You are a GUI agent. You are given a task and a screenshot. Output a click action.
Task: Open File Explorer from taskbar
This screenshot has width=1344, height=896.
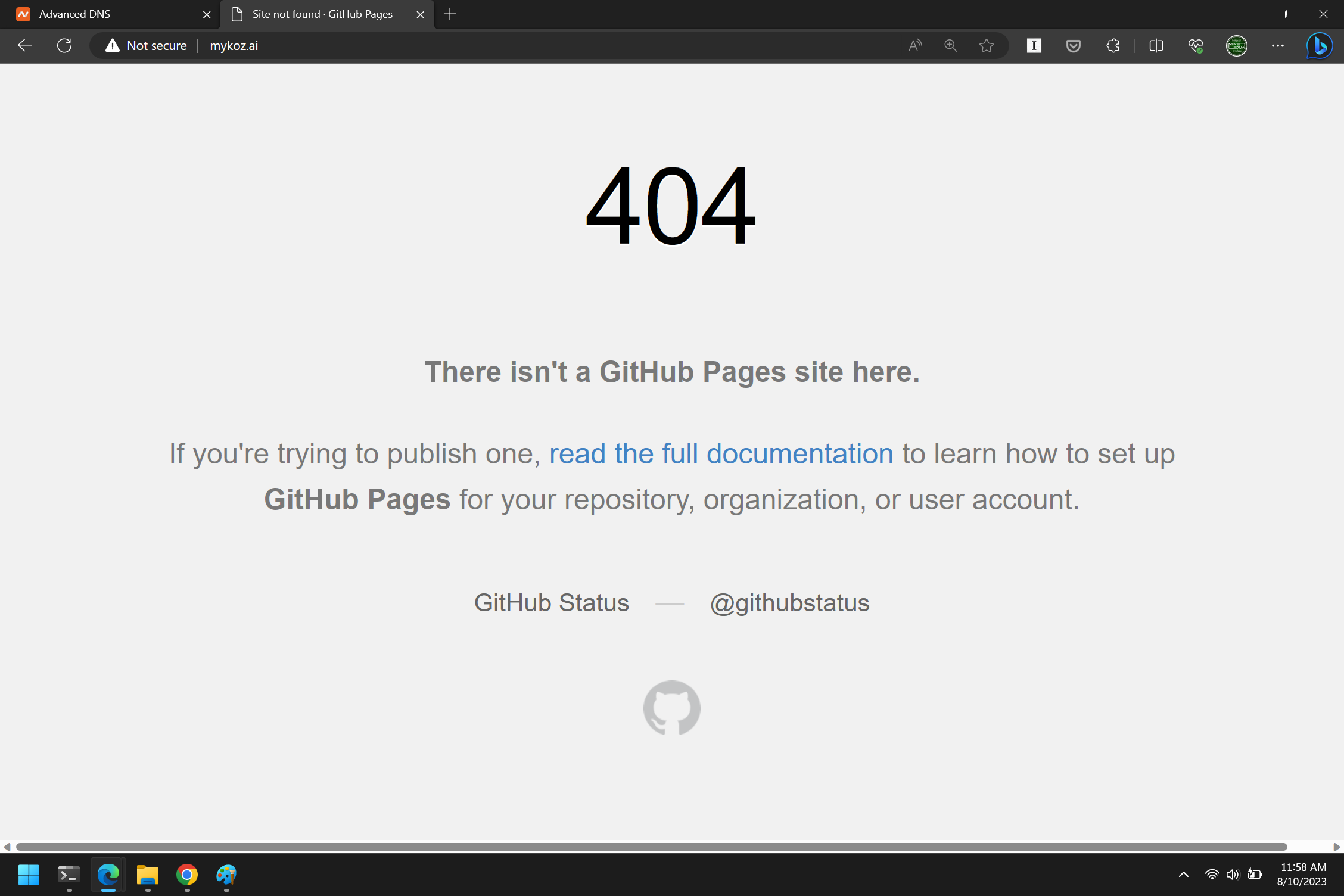[148, 875]
